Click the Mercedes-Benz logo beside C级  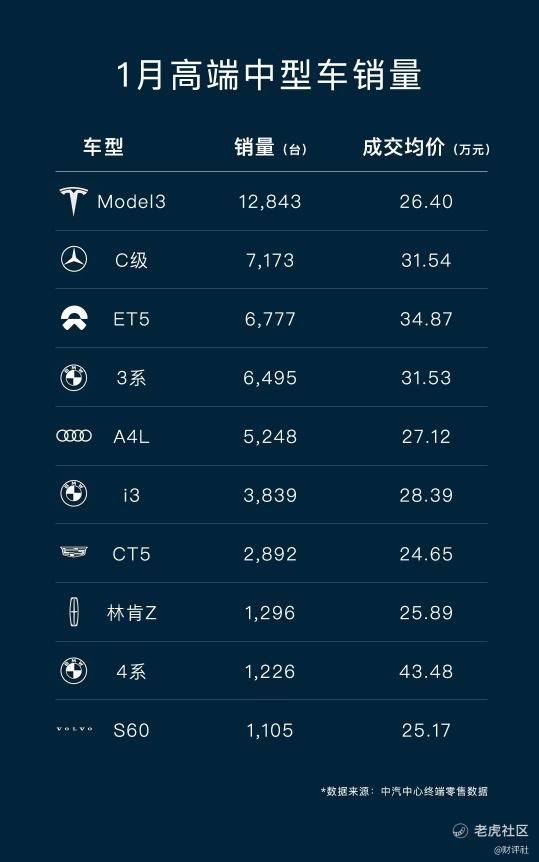pyautogui.click(x=74, y=259)
